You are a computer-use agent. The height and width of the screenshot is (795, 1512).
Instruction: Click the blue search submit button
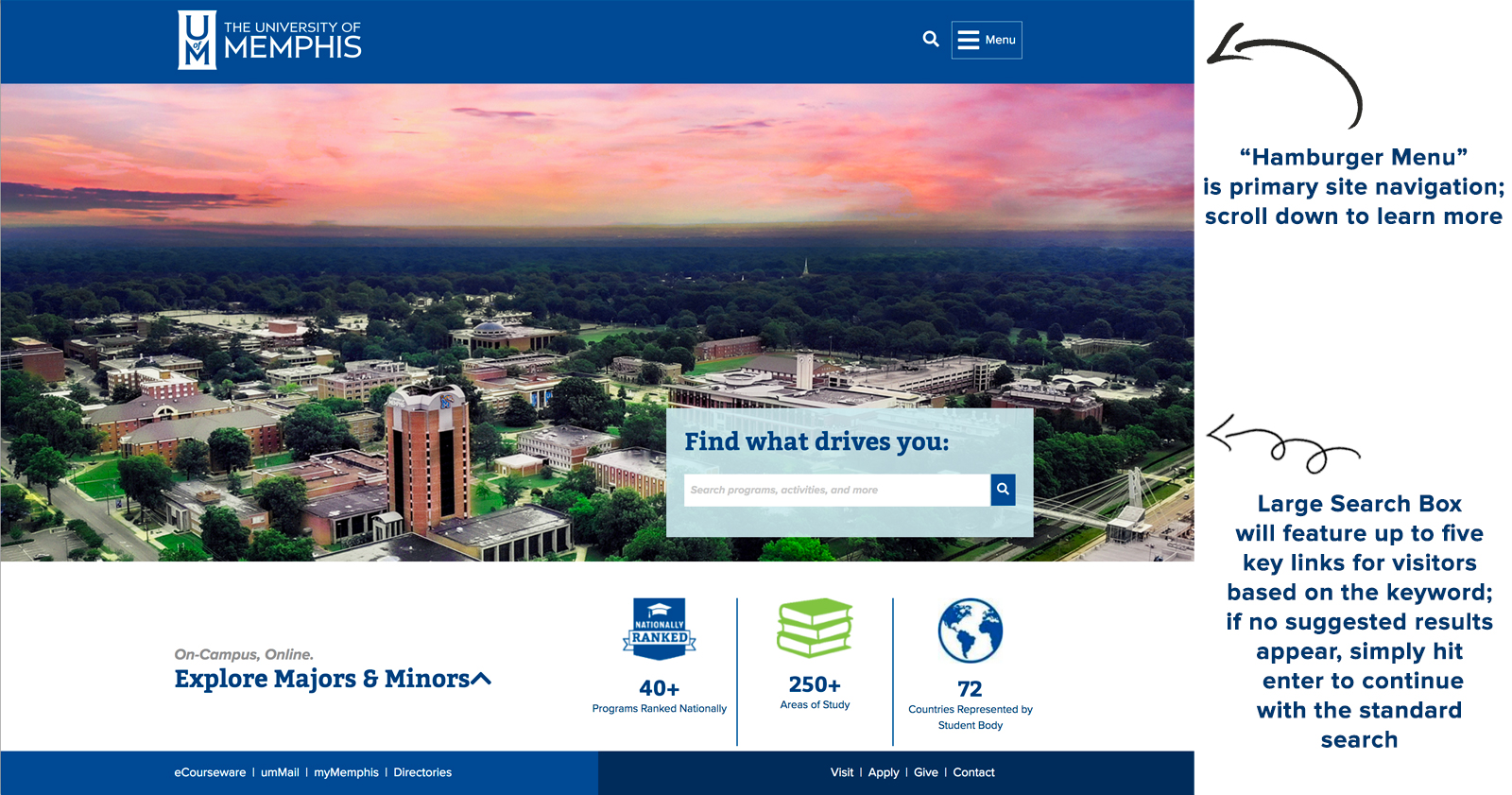click(1003, 490)
